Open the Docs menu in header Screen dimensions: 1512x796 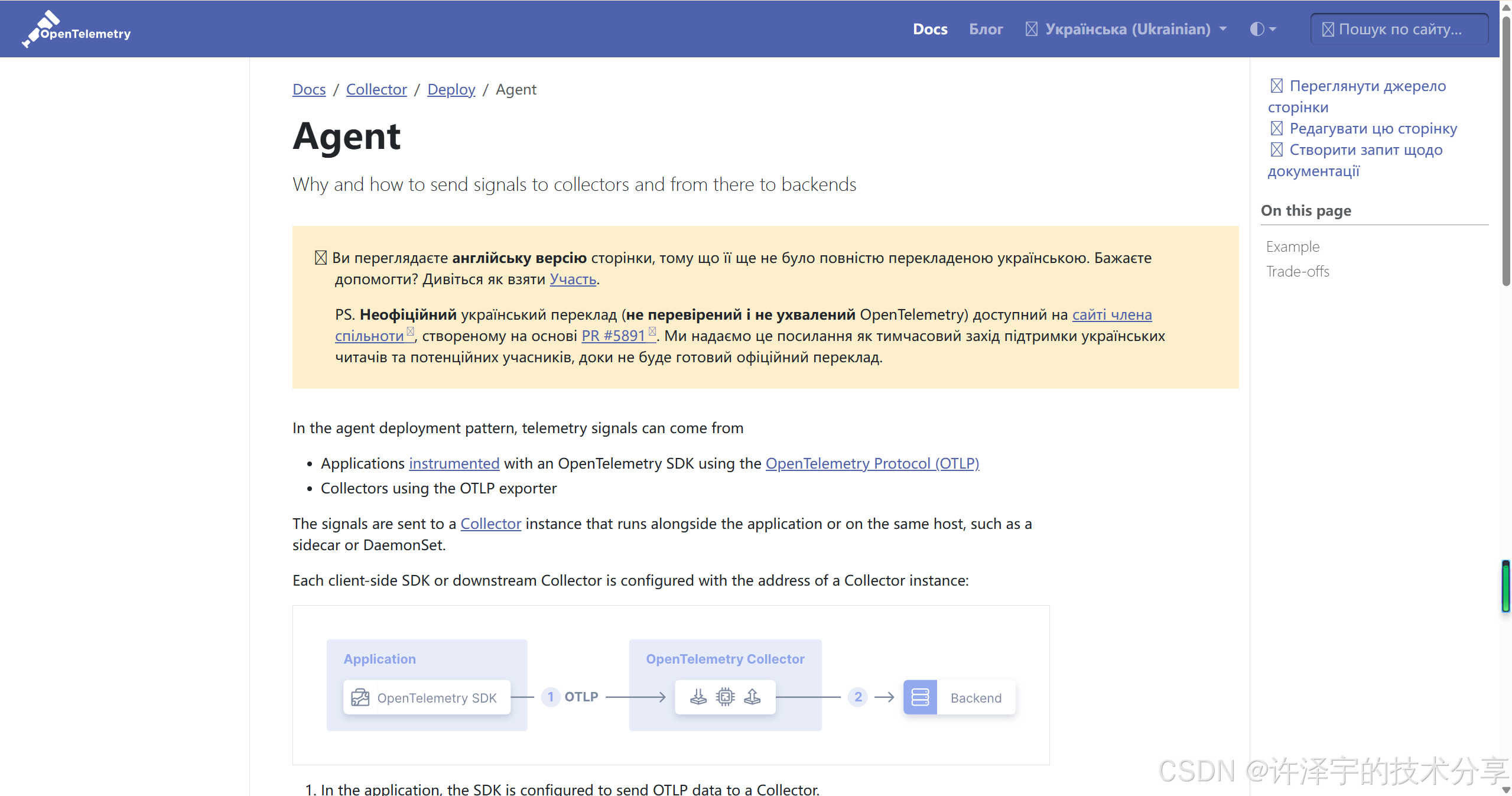930,29
